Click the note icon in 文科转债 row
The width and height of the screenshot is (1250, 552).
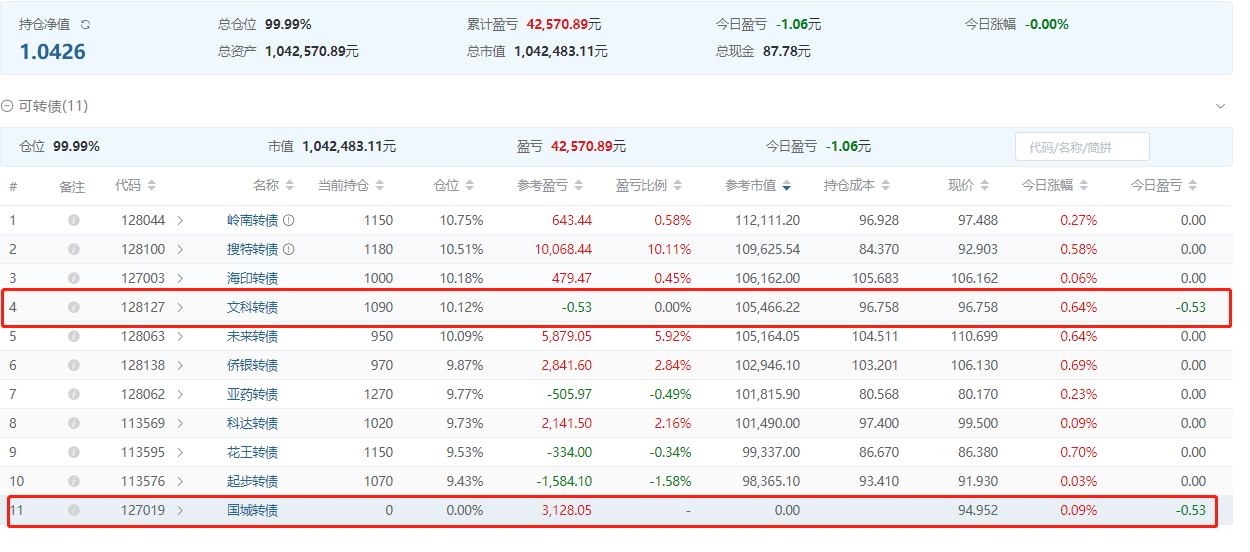pos(73,307)
